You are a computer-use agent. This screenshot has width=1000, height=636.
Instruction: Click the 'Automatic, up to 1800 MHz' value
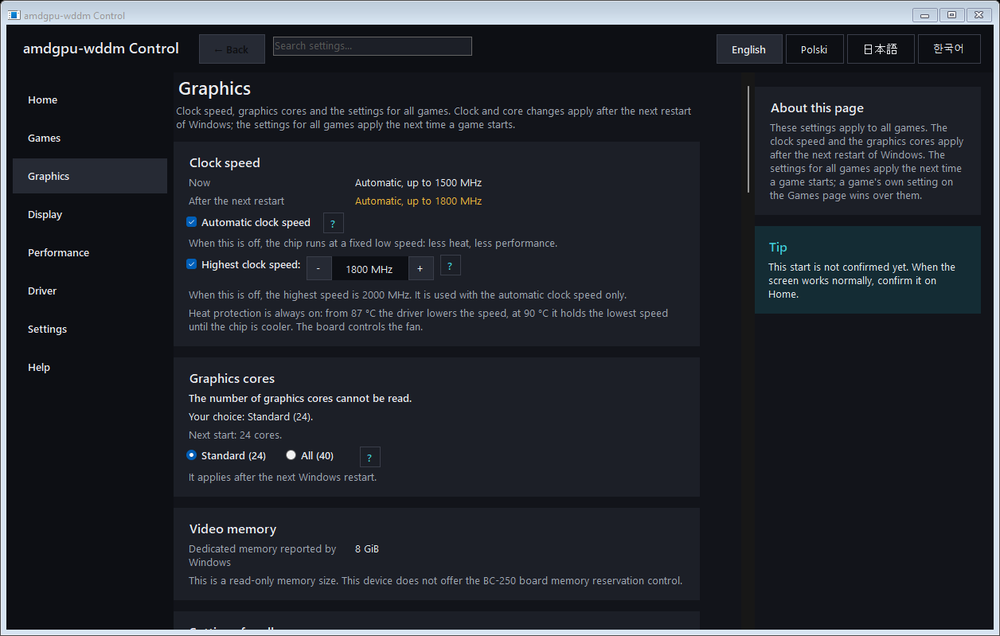click(x=418, y=201)
